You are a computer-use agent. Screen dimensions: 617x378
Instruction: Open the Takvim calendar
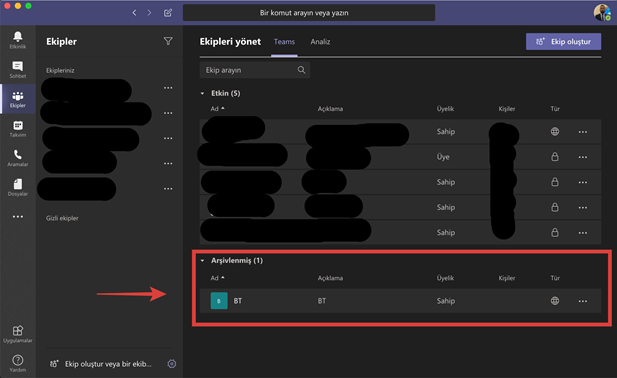tap(18, 128)
